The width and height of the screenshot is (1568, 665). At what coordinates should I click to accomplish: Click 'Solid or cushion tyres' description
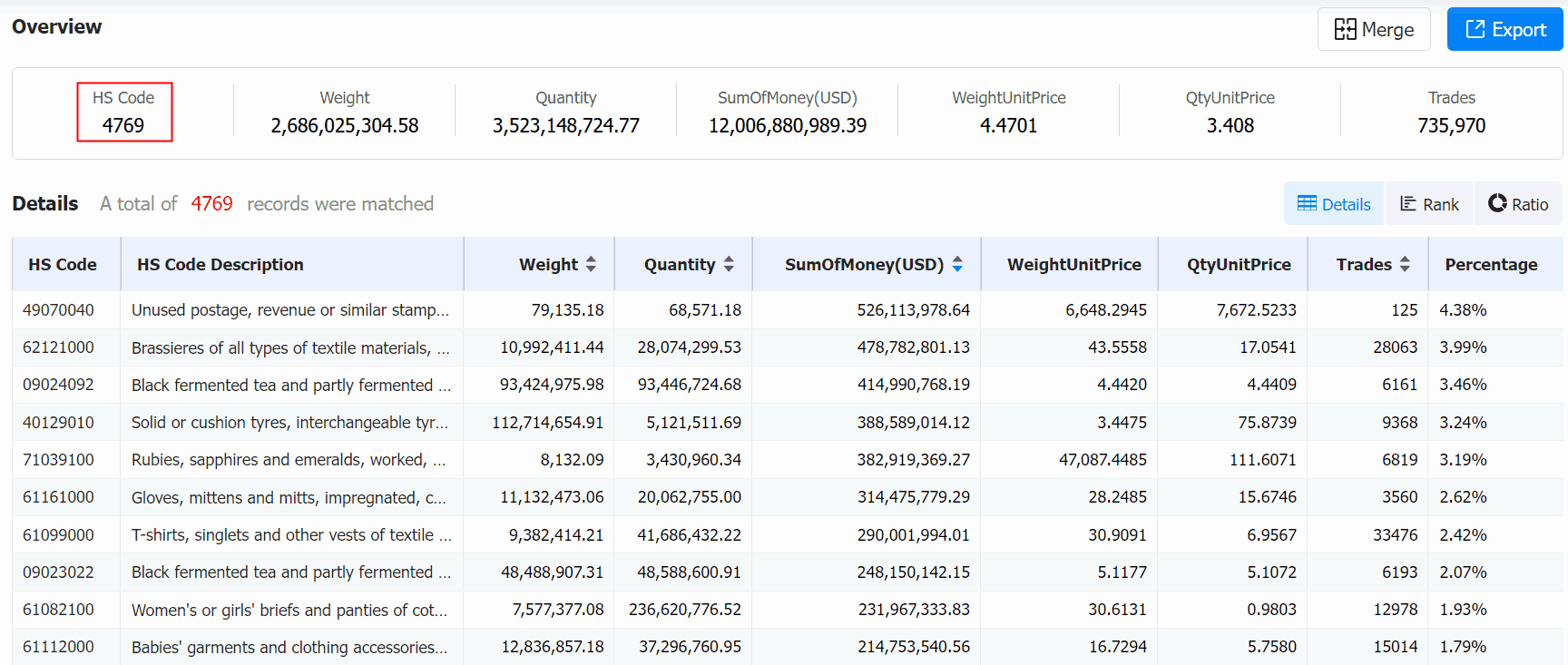point(289,423)
